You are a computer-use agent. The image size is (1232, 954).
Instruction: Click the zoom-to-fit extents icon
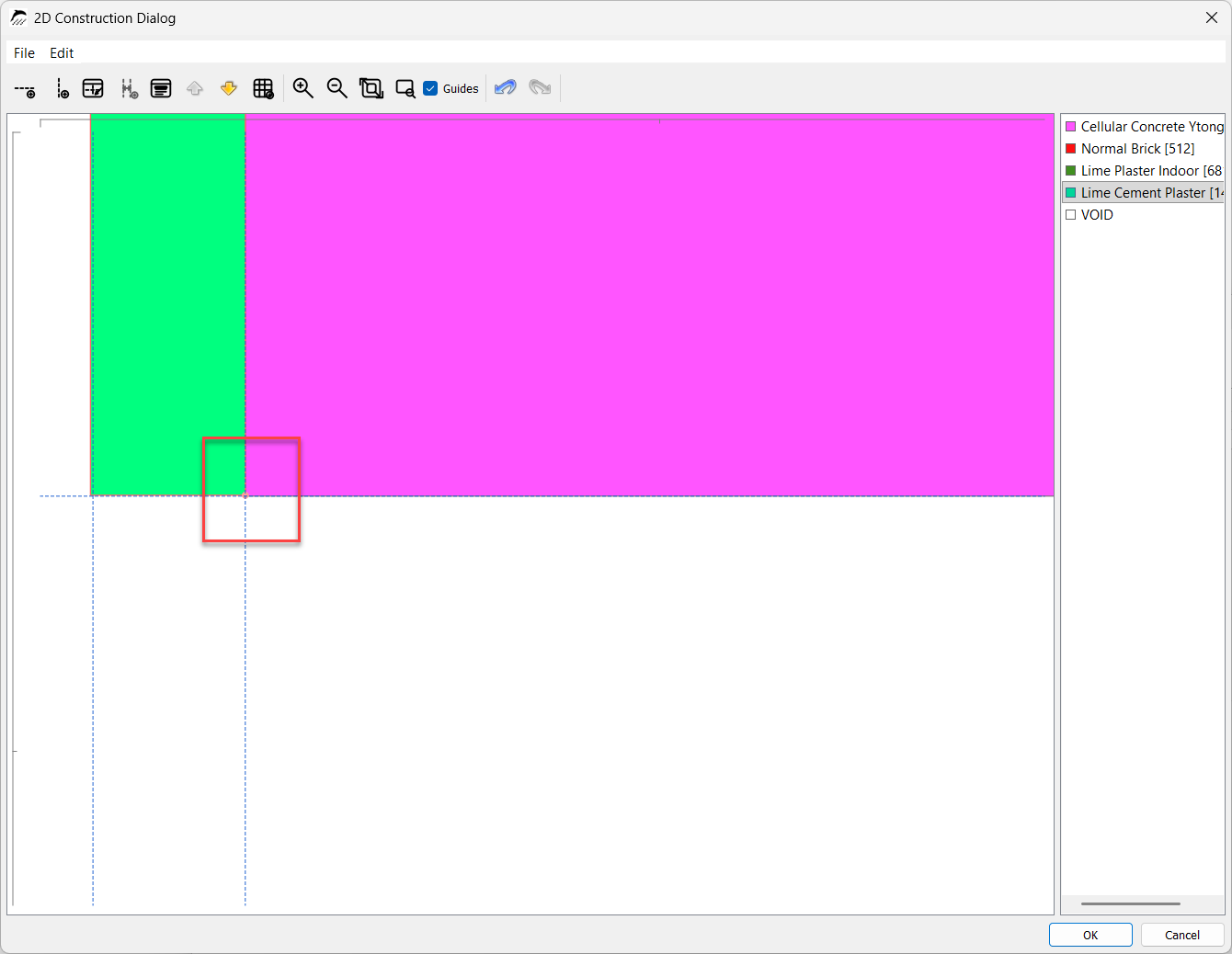click(x=371, y=89)
